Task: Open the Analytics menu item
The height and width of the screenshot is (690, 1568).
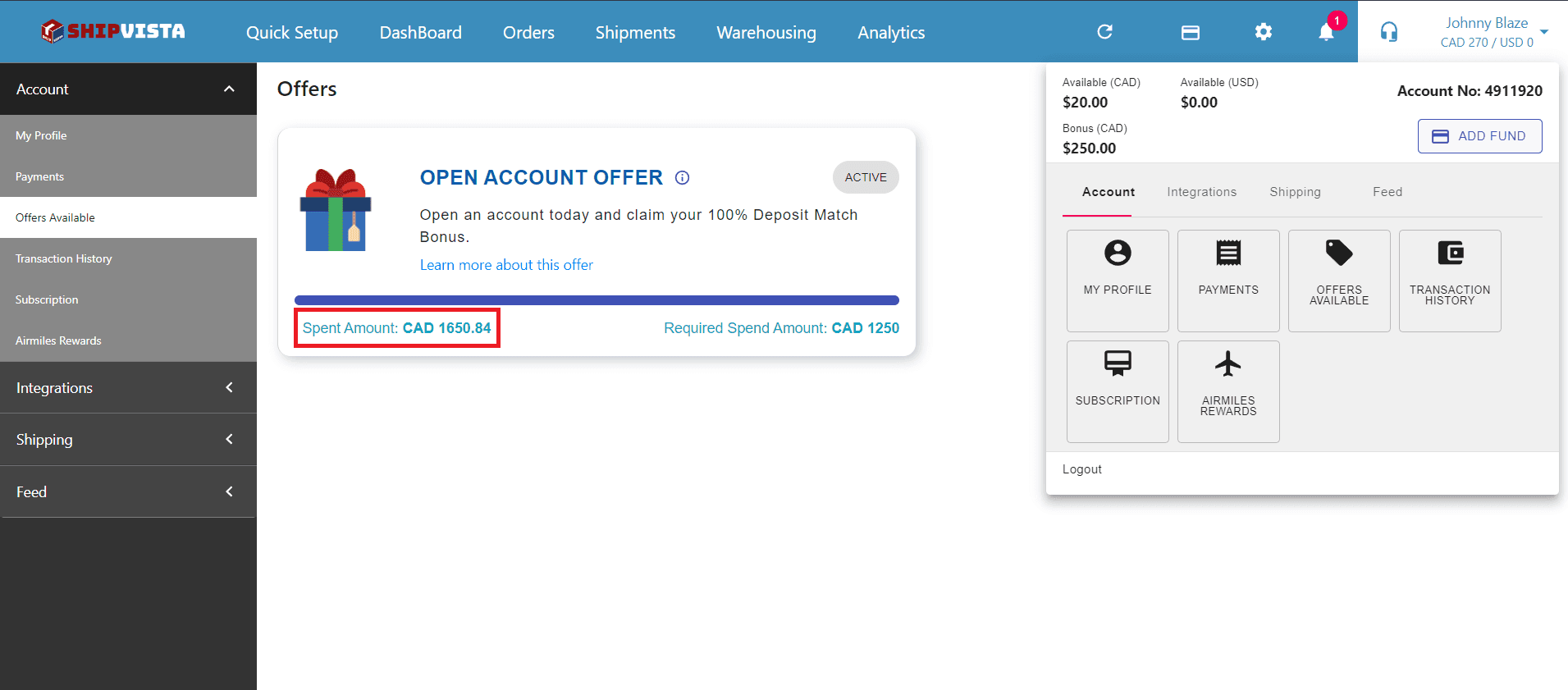Action: (891, 32)
